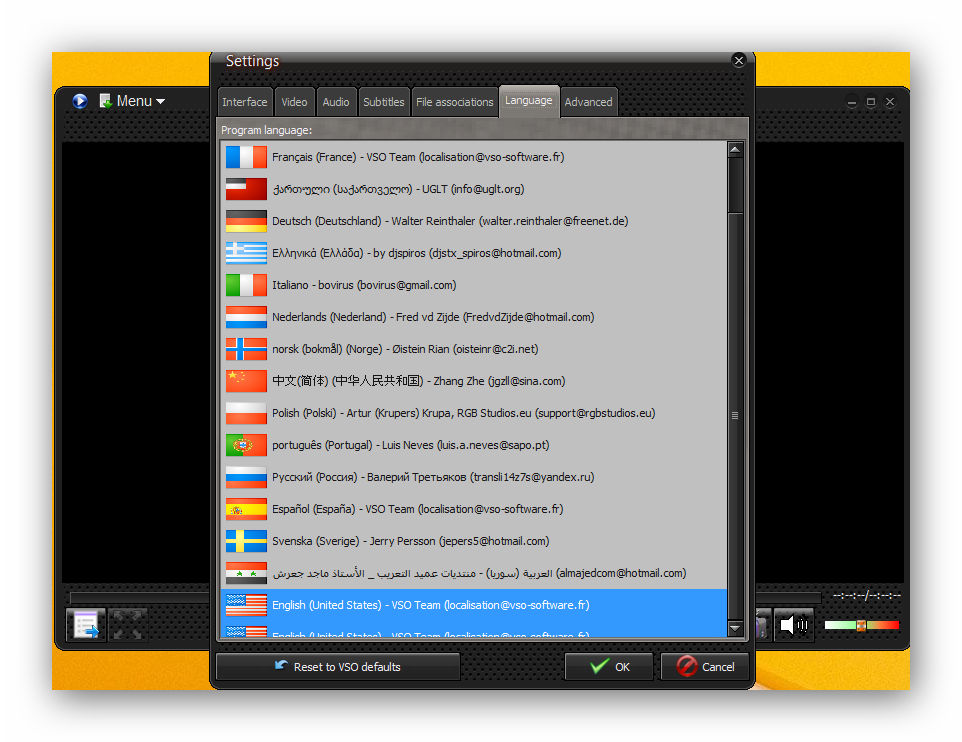Confirm settings with the OK button
Image resolution: width=962 pixels, height=742 pixels.
609,667
